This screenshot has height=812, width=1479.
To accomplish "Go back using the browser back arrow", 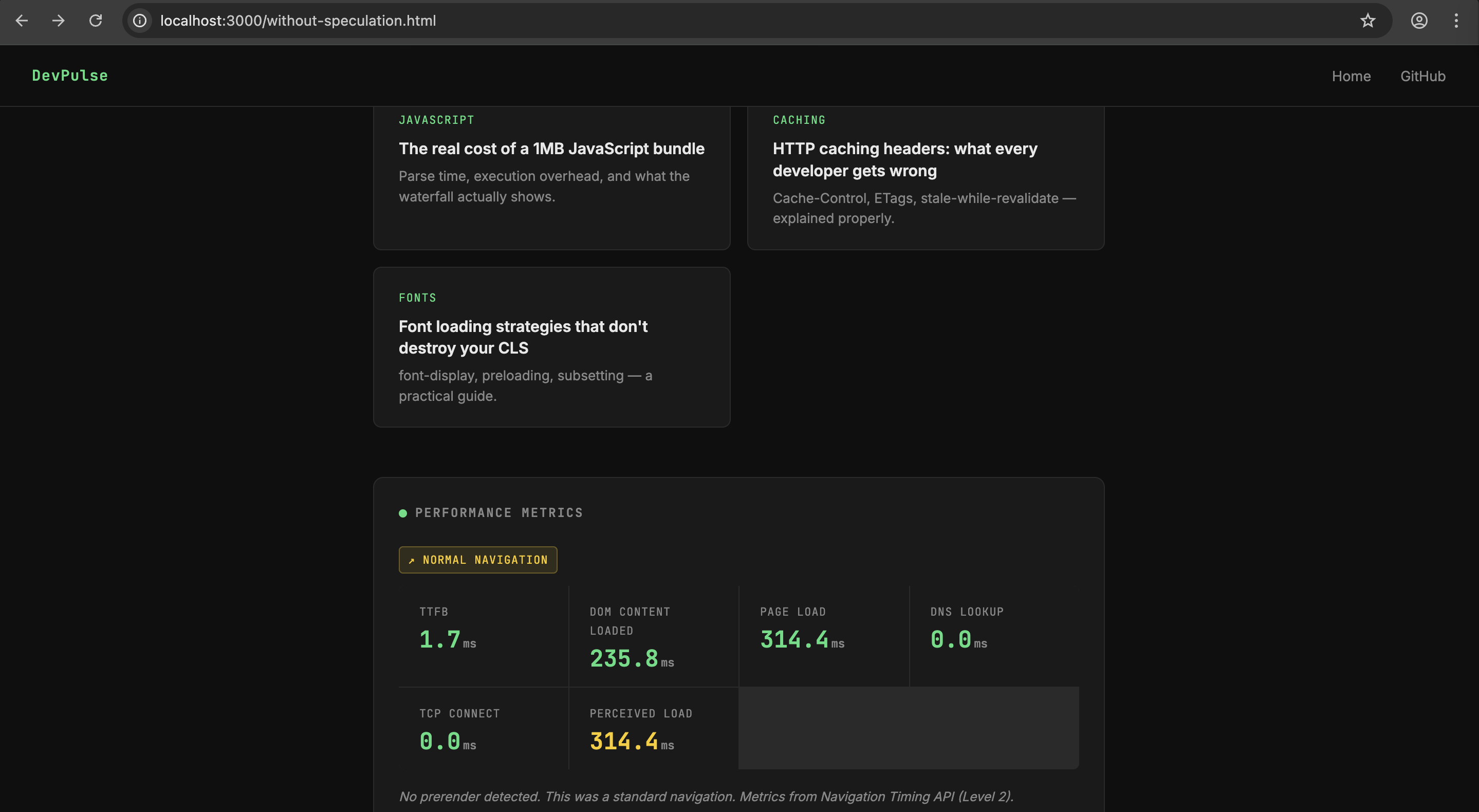I will pos(22,21).
